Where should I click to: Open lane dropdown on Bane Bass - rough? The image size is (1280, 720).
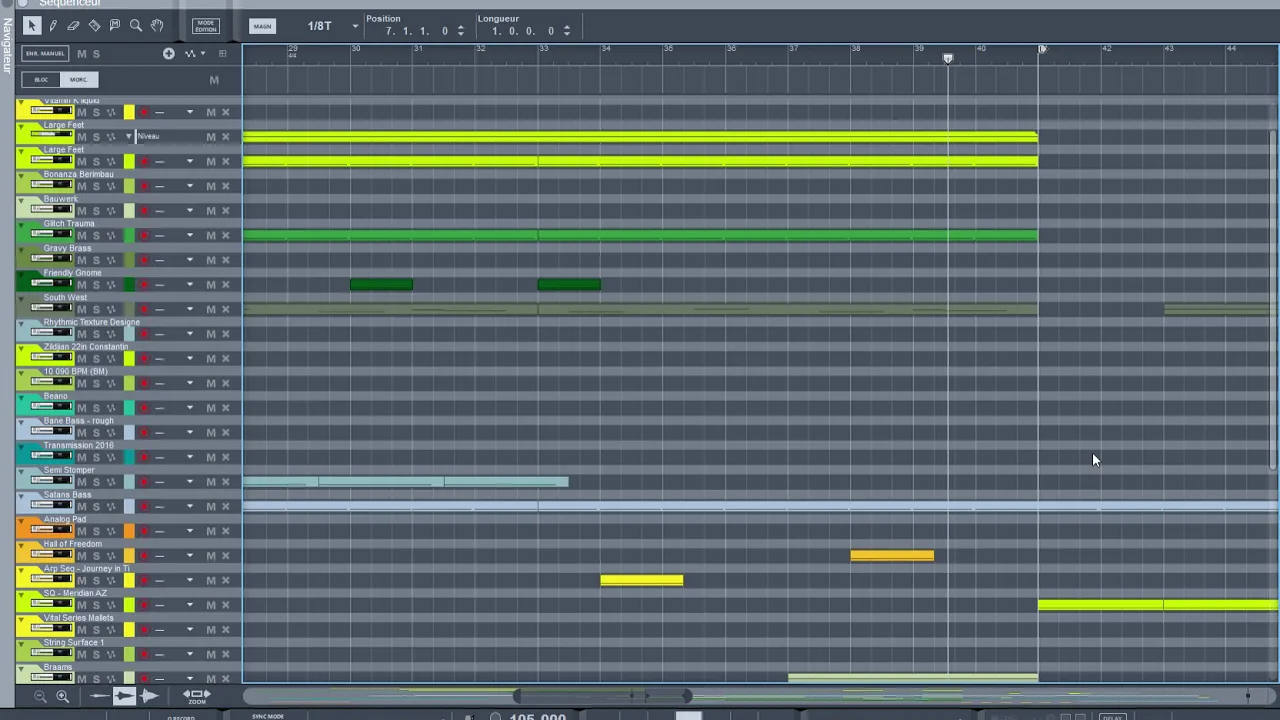coord(190,433)
